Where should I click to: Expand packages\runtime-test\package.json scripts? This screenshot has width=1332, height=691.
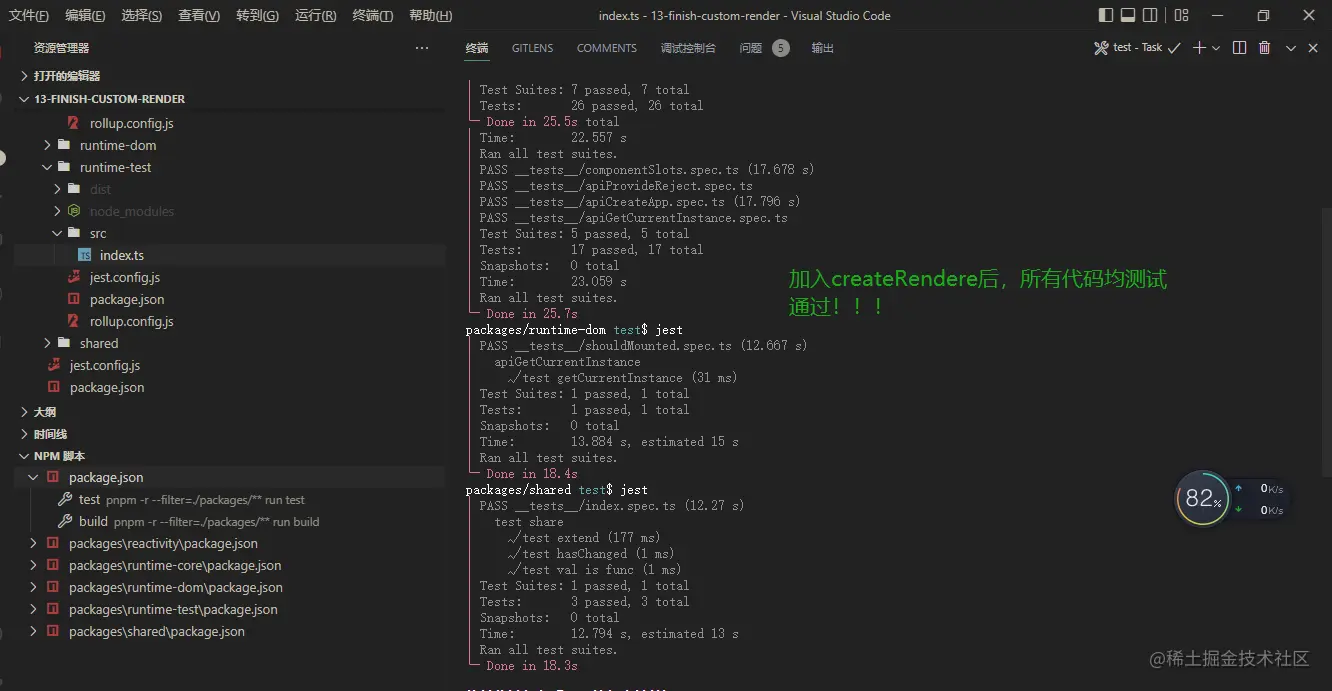coord(230,609)
